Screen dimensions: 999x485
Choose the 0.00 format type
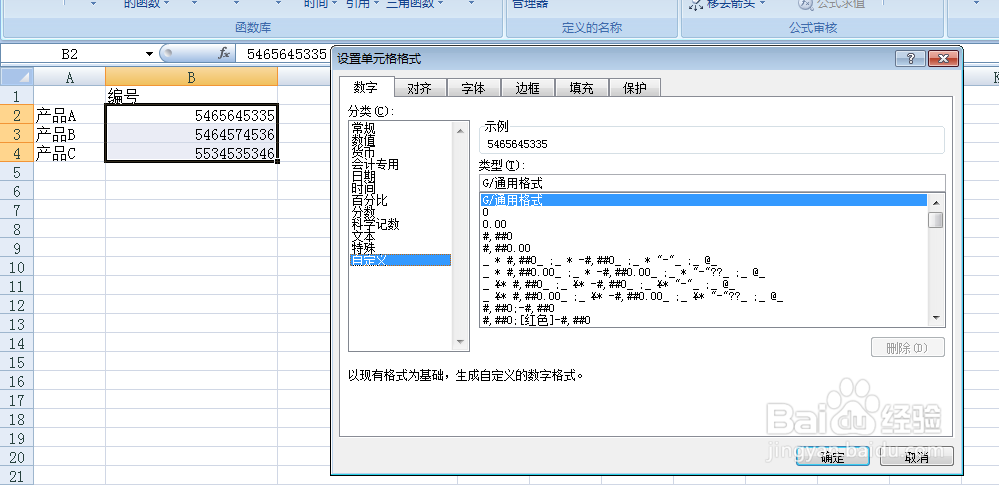pos(704,224)
